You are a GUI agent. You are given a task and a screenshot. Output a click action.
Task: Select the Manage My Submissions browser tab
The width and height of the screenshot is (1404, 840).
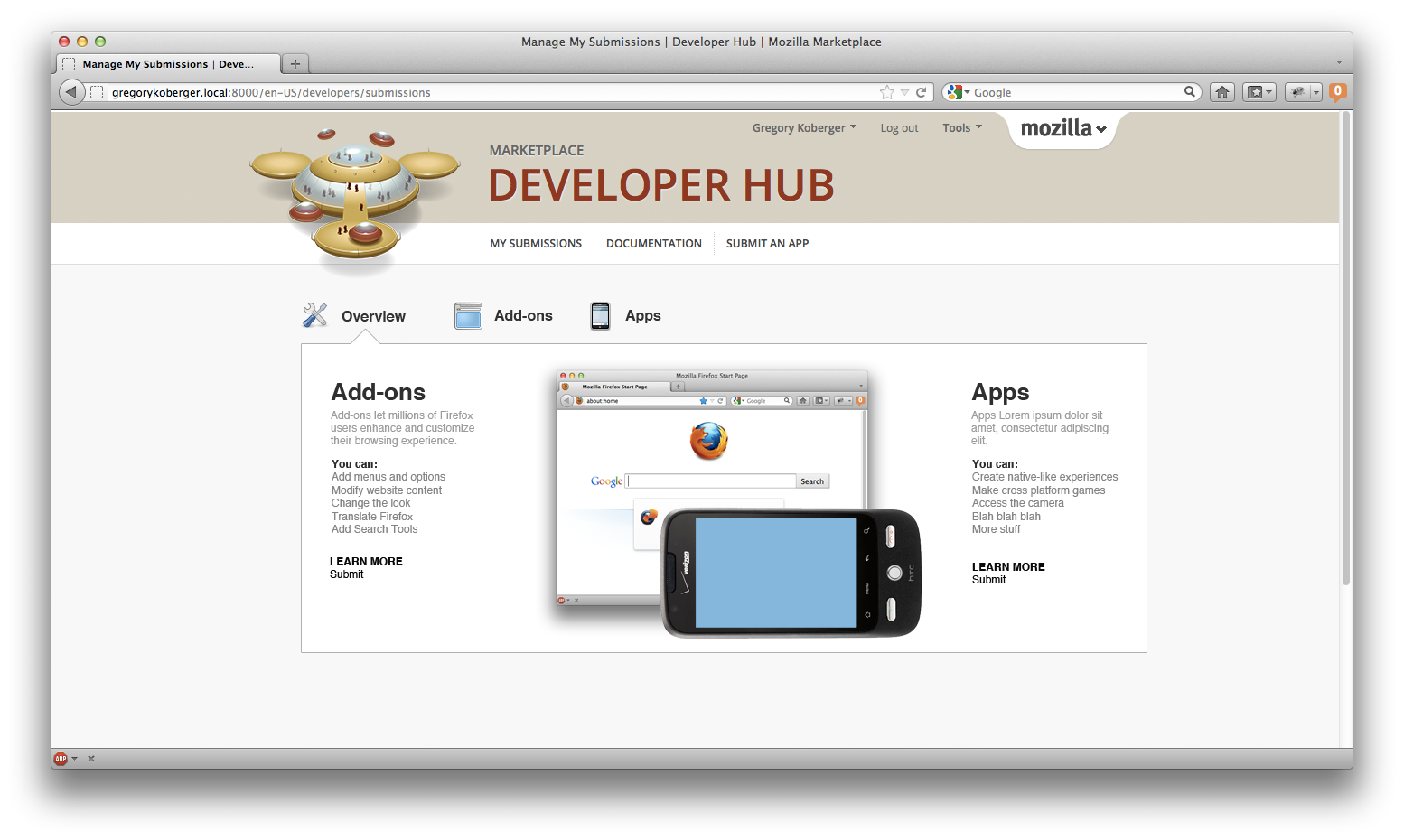168,64
